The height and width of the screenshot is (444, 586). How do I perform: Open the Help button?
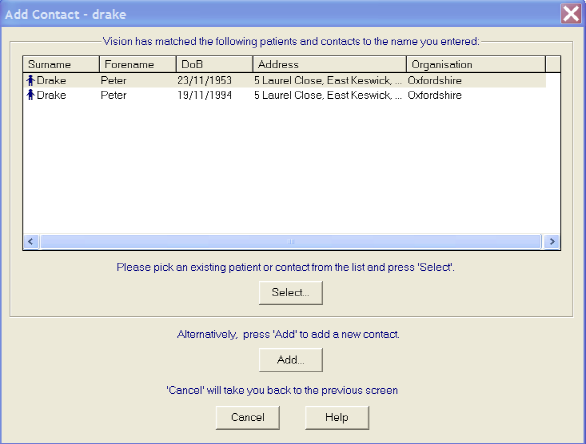pyautogui.click(x=337, y=417)
